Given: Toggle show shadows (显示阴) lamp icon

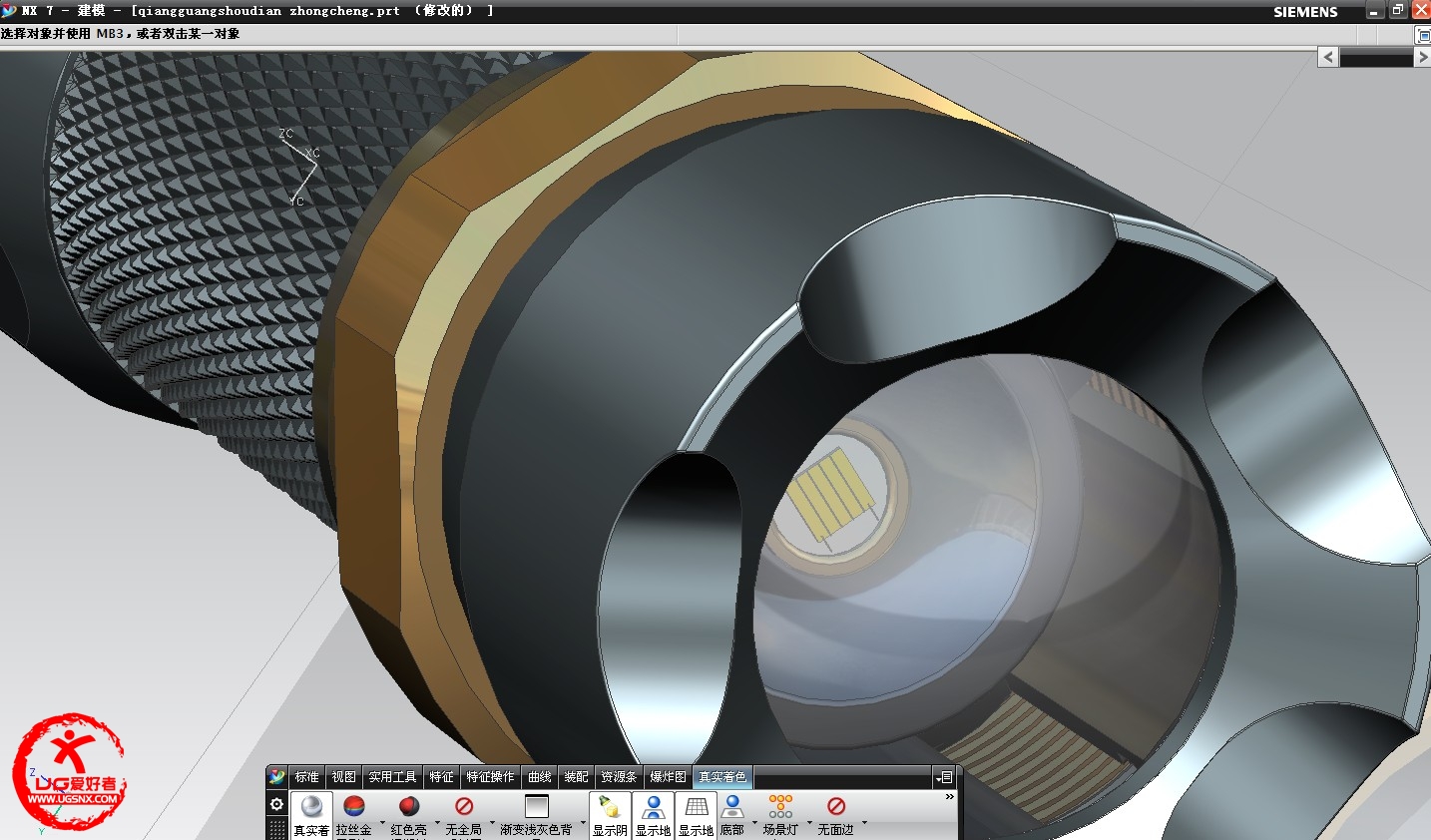Looking at the screenshot, I should pos(610,807).
